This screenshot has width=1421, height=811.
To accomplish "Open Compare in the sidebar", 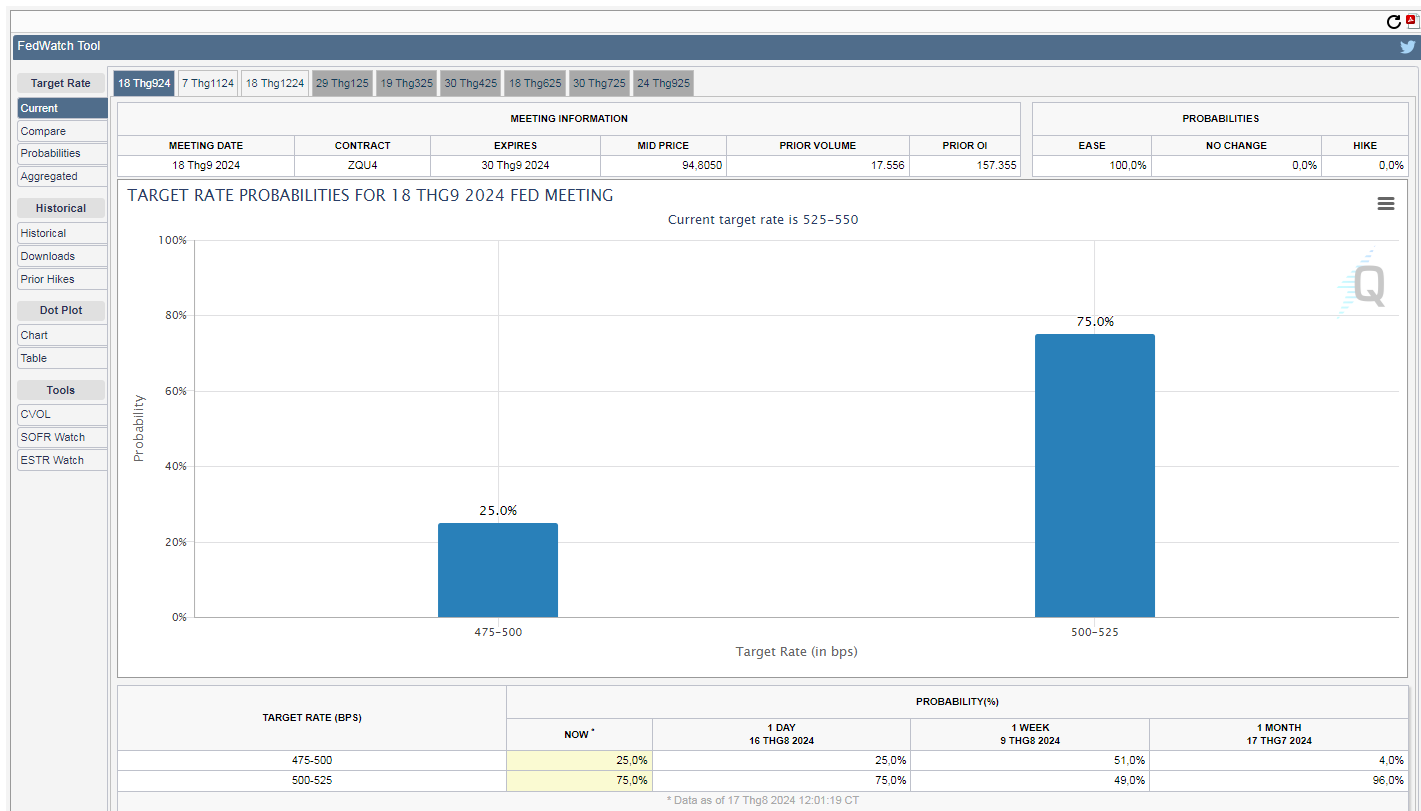I will click(62, 131).
